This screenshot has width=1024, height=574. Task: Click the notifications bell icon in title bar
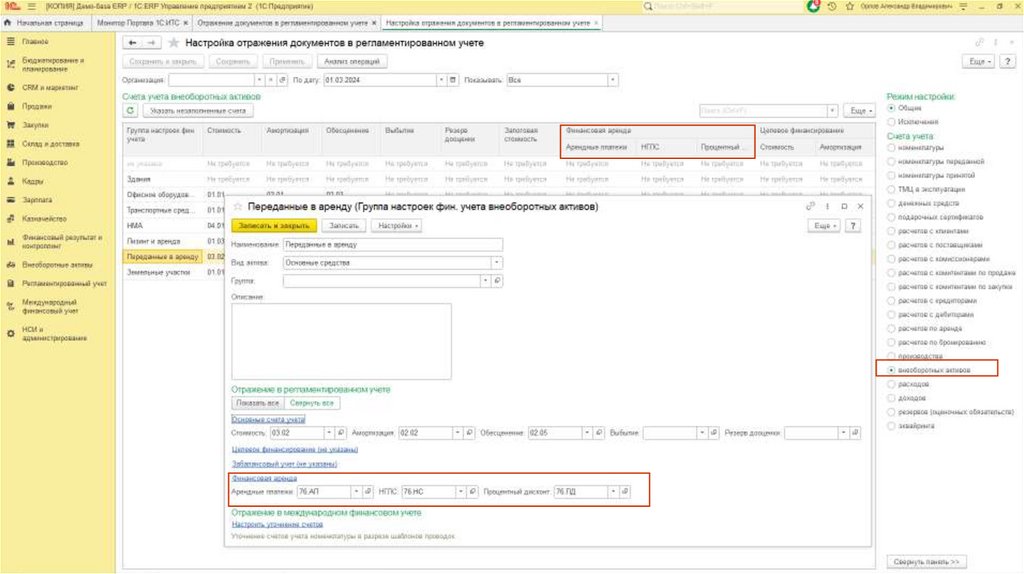[x=813, y=6]
